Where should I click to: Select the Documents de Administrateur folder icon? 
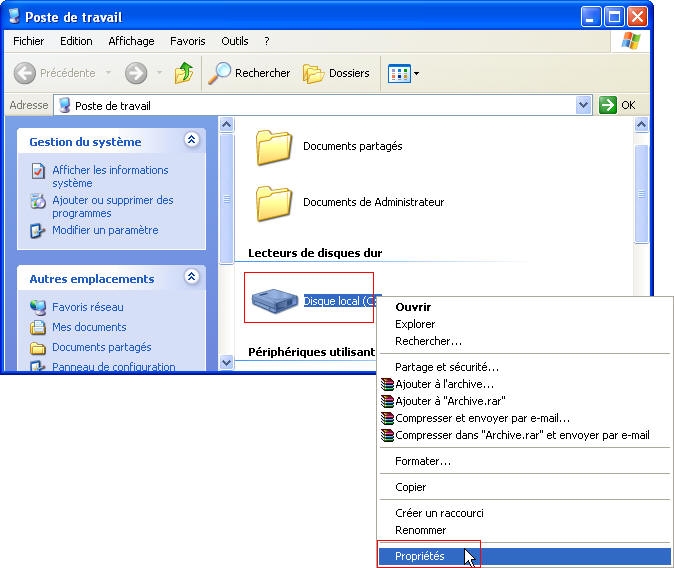coord(274,203)
